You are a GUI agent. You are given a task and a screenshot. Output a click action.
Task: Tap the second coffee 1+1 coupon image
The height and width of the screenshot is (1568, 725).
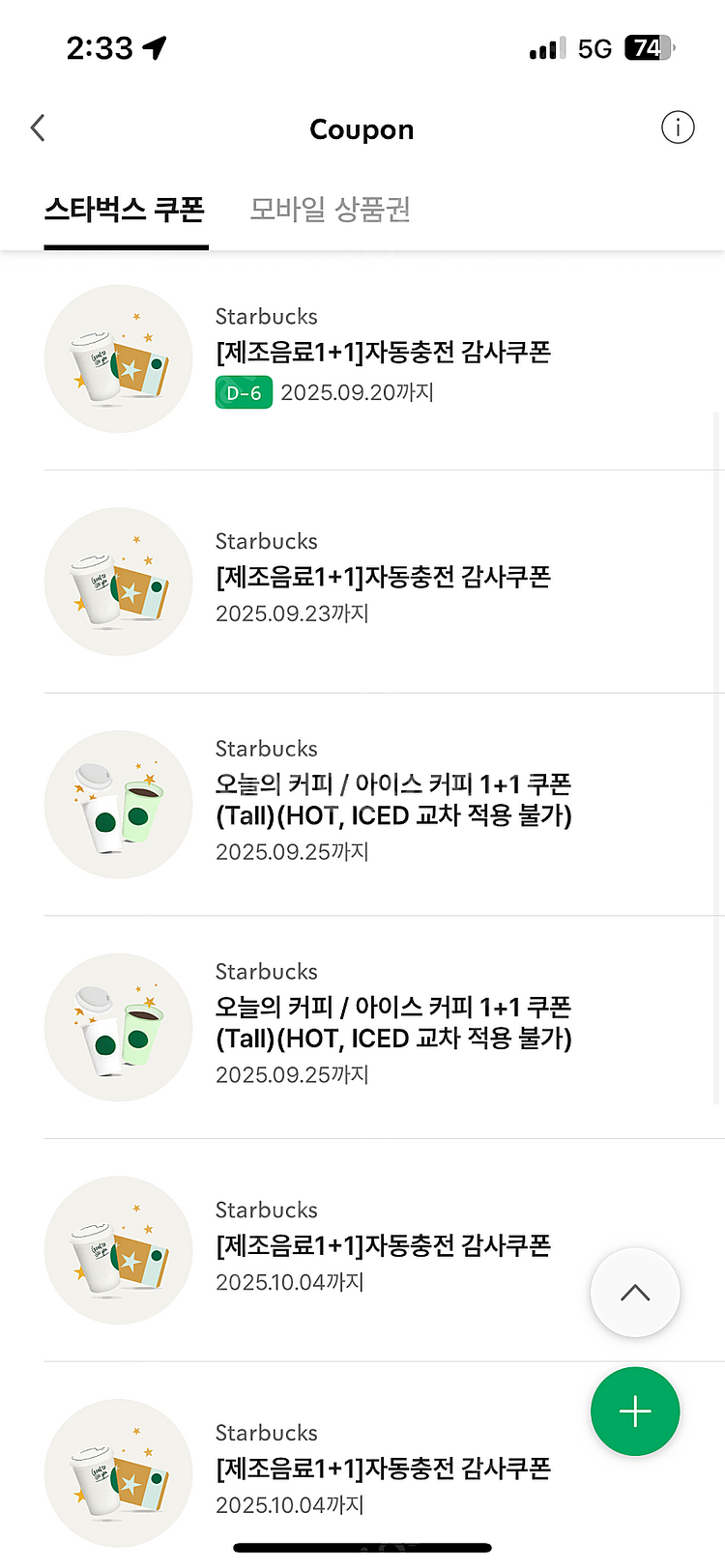119,1028
